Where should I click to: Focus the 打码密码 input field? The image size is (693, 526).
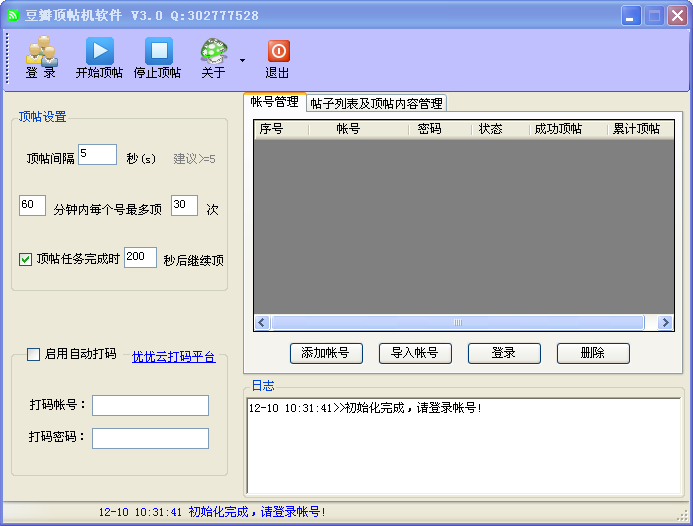pyautogui.click(x=150, y=438)
